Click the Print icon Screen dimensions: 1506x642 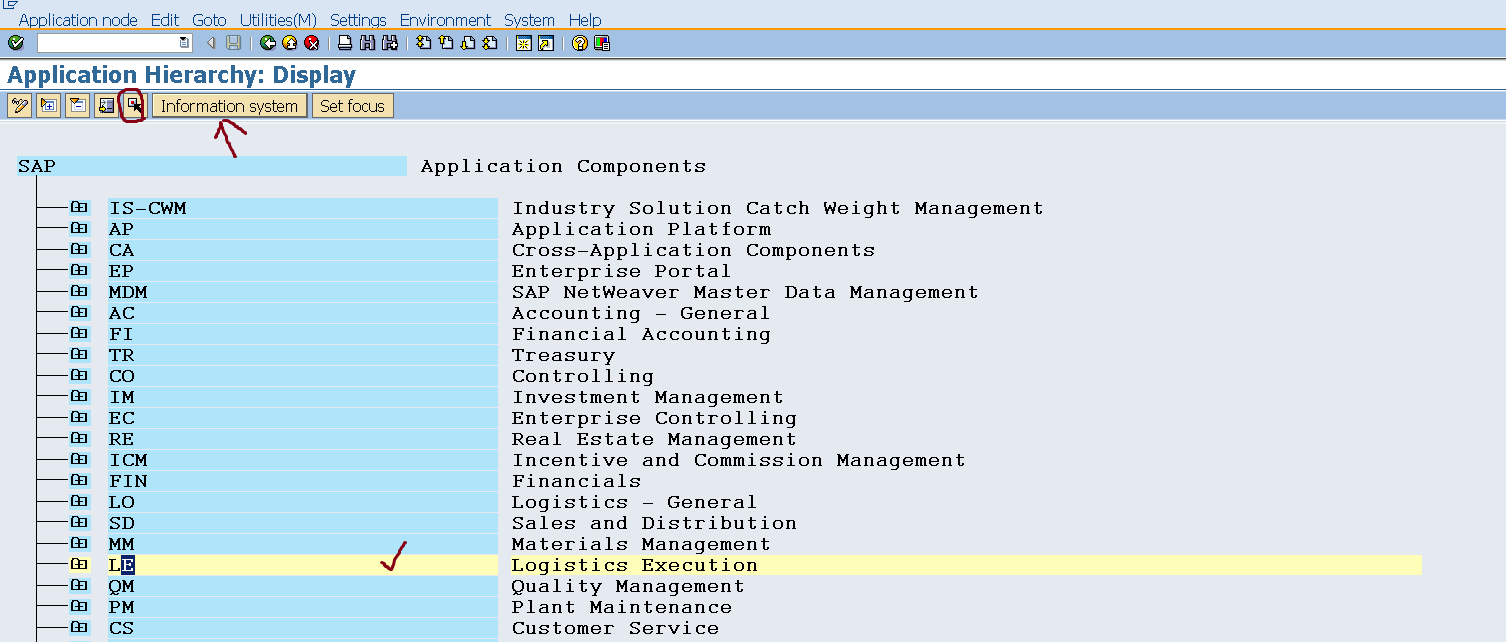[345, 43]
